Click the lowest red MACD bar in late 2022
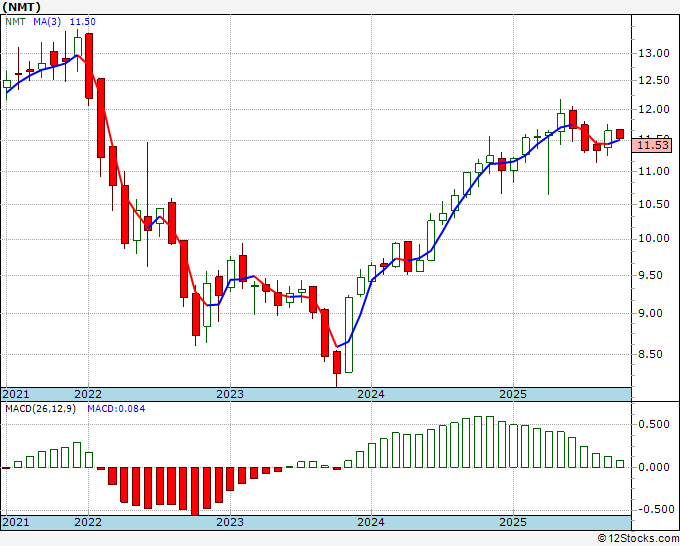 coord(195,491)
